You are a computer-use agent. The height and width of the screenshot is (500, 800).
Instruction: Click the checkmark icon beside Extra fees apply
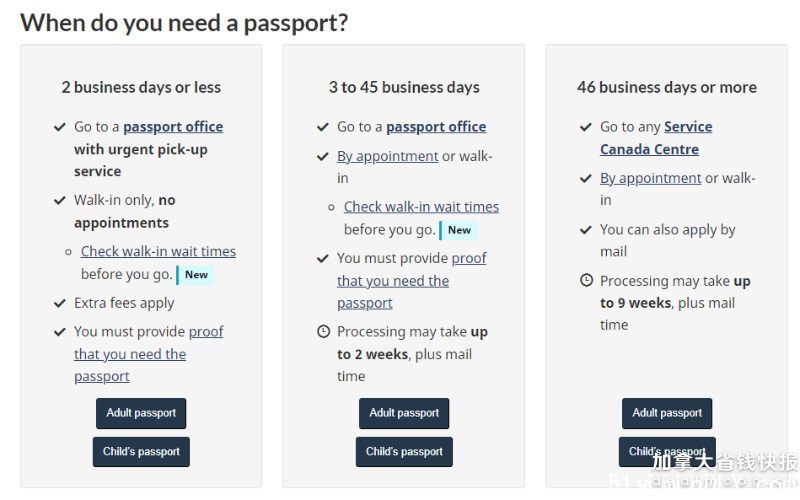(60, 303)
